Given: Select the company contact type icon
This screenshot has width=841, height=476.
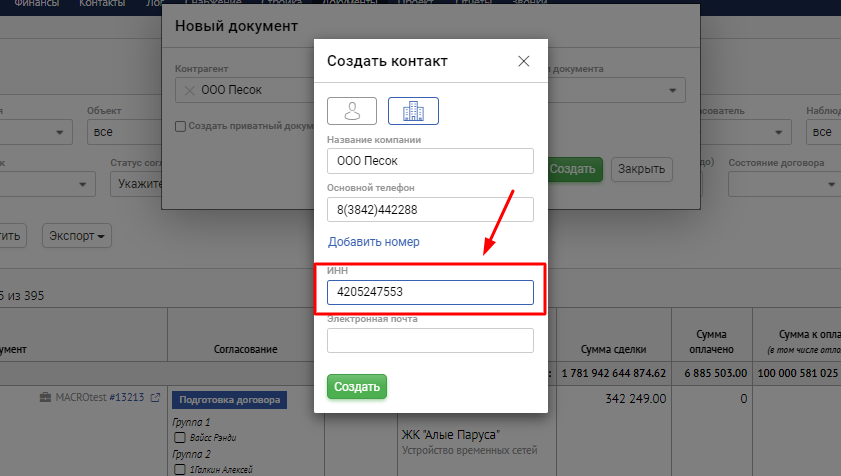Looking at the screenshot, I should (x=413, y=110).
